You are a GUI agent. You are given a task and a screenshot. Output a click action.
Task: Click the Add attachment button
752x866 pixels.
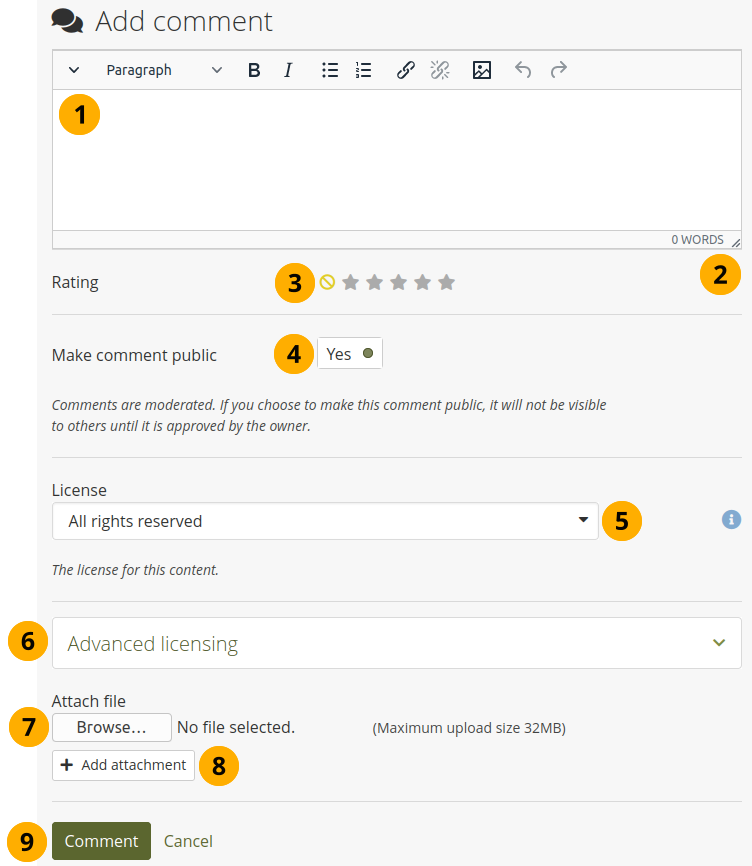(124, 765)
